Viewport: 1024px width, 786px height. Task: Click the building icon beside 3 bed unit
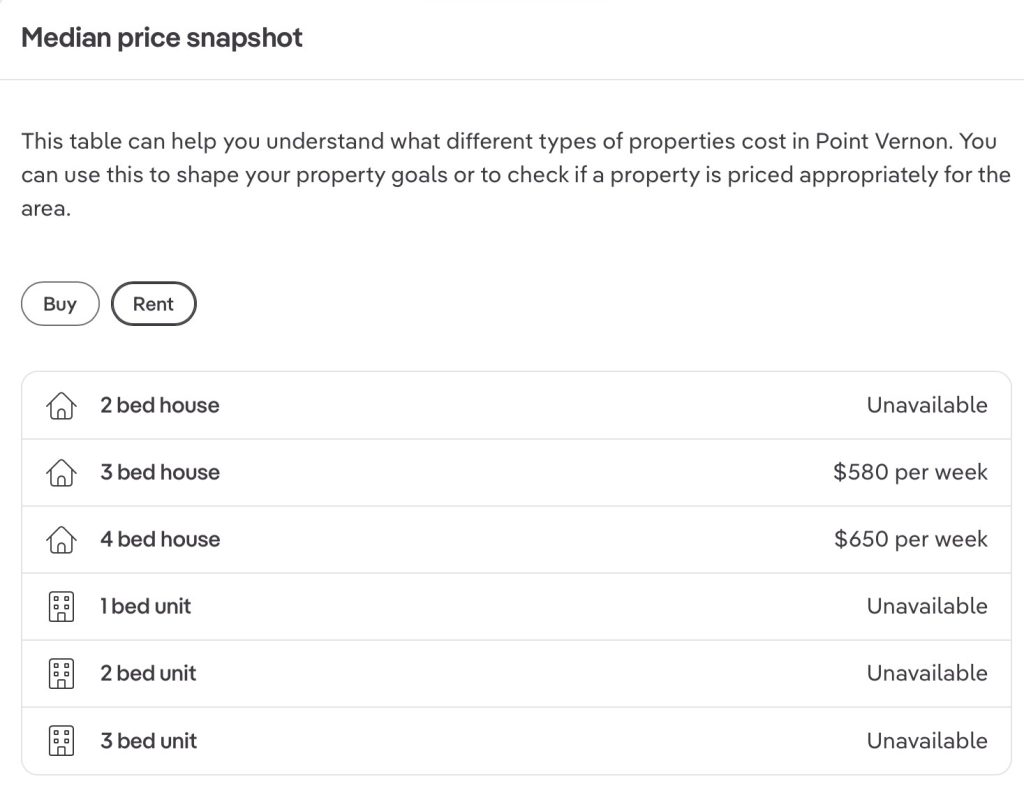(x=61, y=741)
